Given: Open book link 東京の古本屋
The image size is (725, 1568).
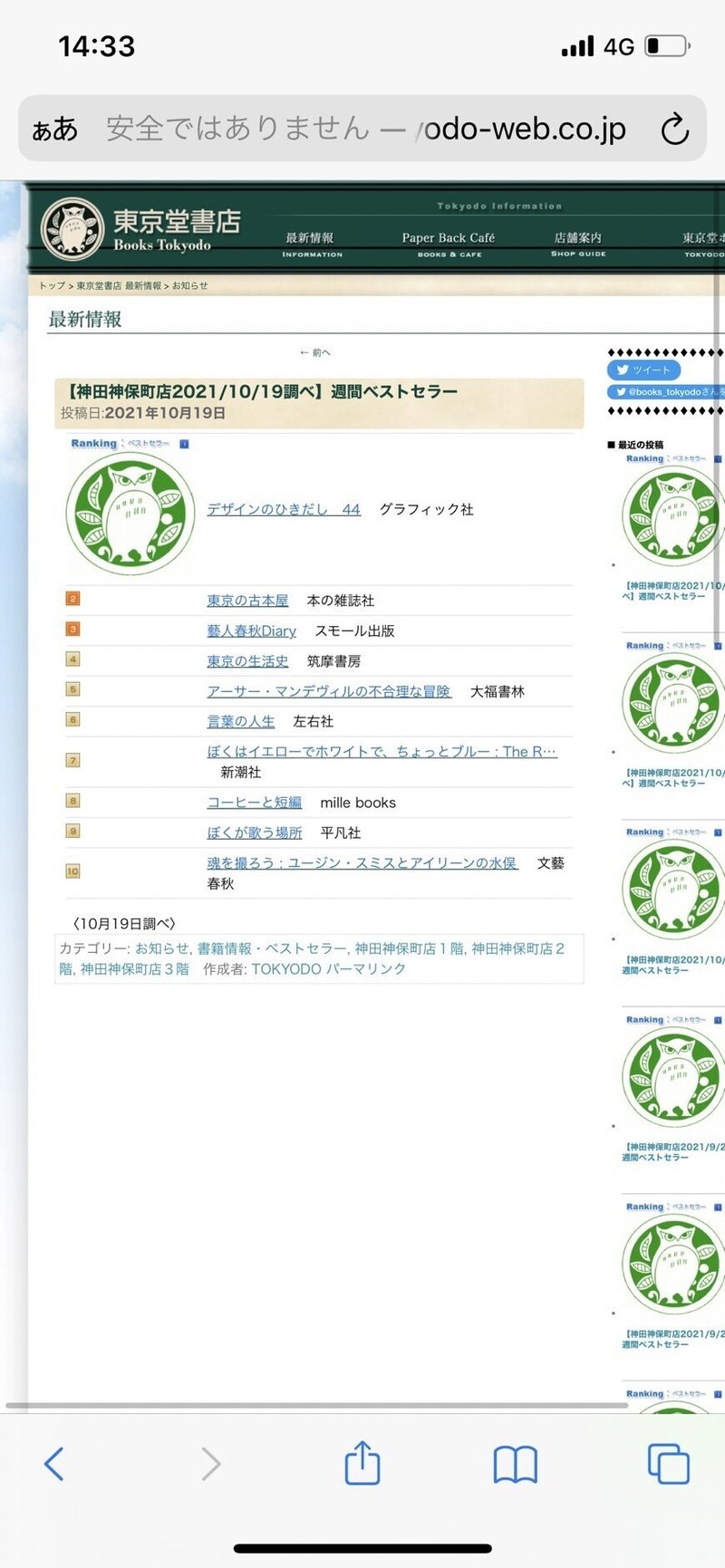Looking at the screenshot, I should [x=247, y=601].
